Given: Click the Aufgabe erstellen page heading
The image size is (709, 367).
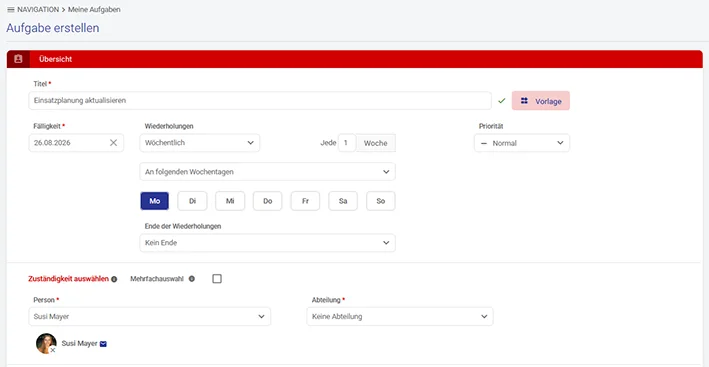Looking at the screenshot, I should coord(52,28).
